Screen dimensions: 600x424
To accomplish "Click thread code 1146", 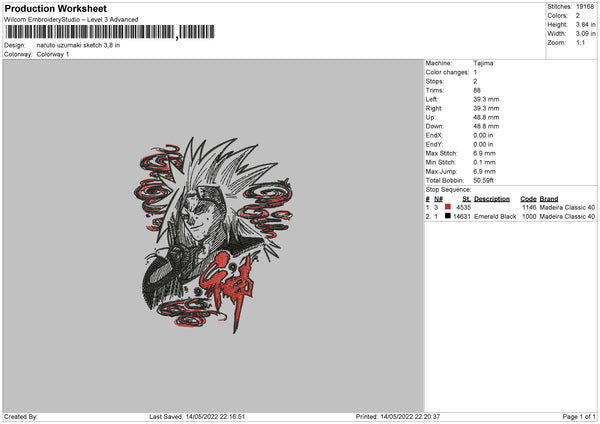I will tap(529, 207).
